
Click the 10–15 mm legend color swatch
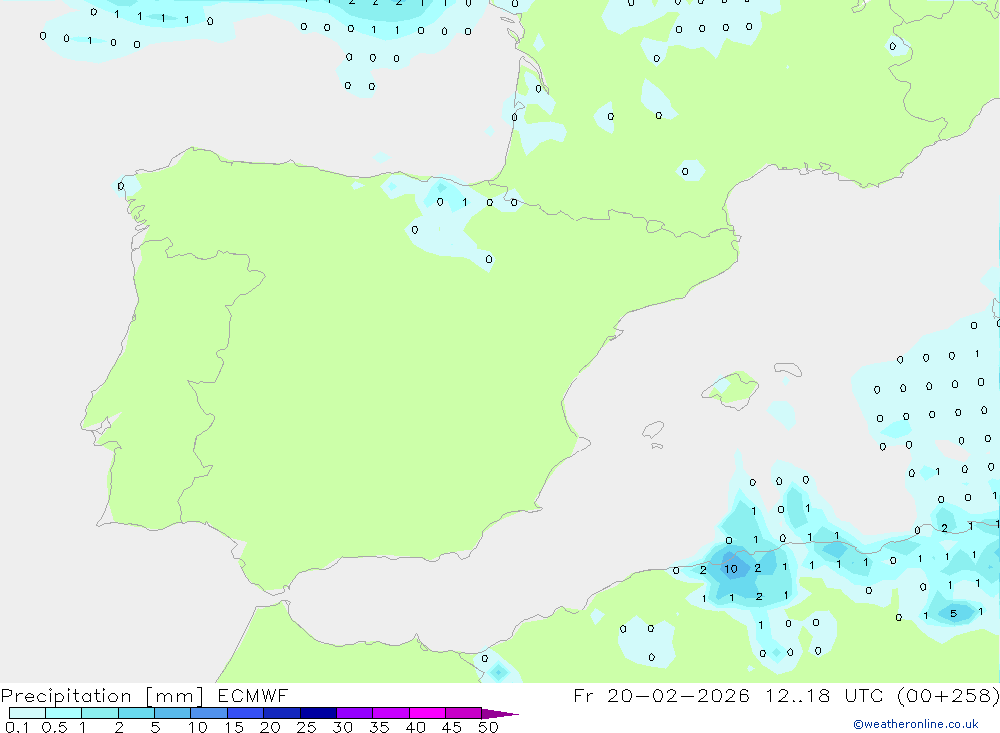coord(209,713)
